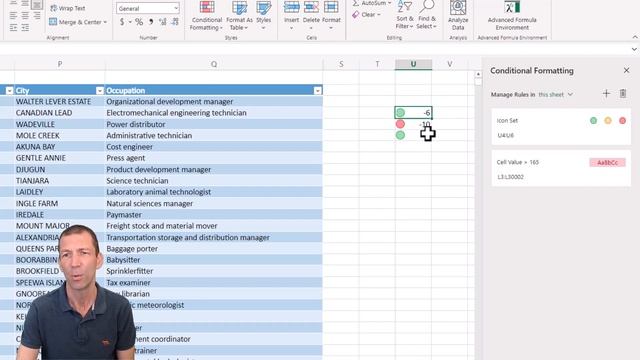640x360 pixels.
Task: Select cell Baggage porter
Action: 214,249
